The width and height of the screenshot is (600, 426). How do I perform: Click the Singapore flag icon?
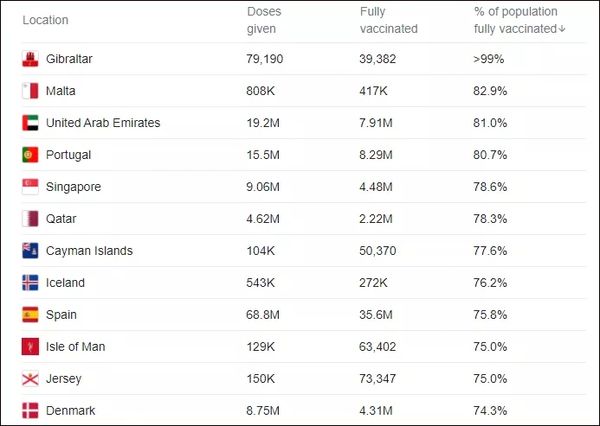(x=30, y=187)
